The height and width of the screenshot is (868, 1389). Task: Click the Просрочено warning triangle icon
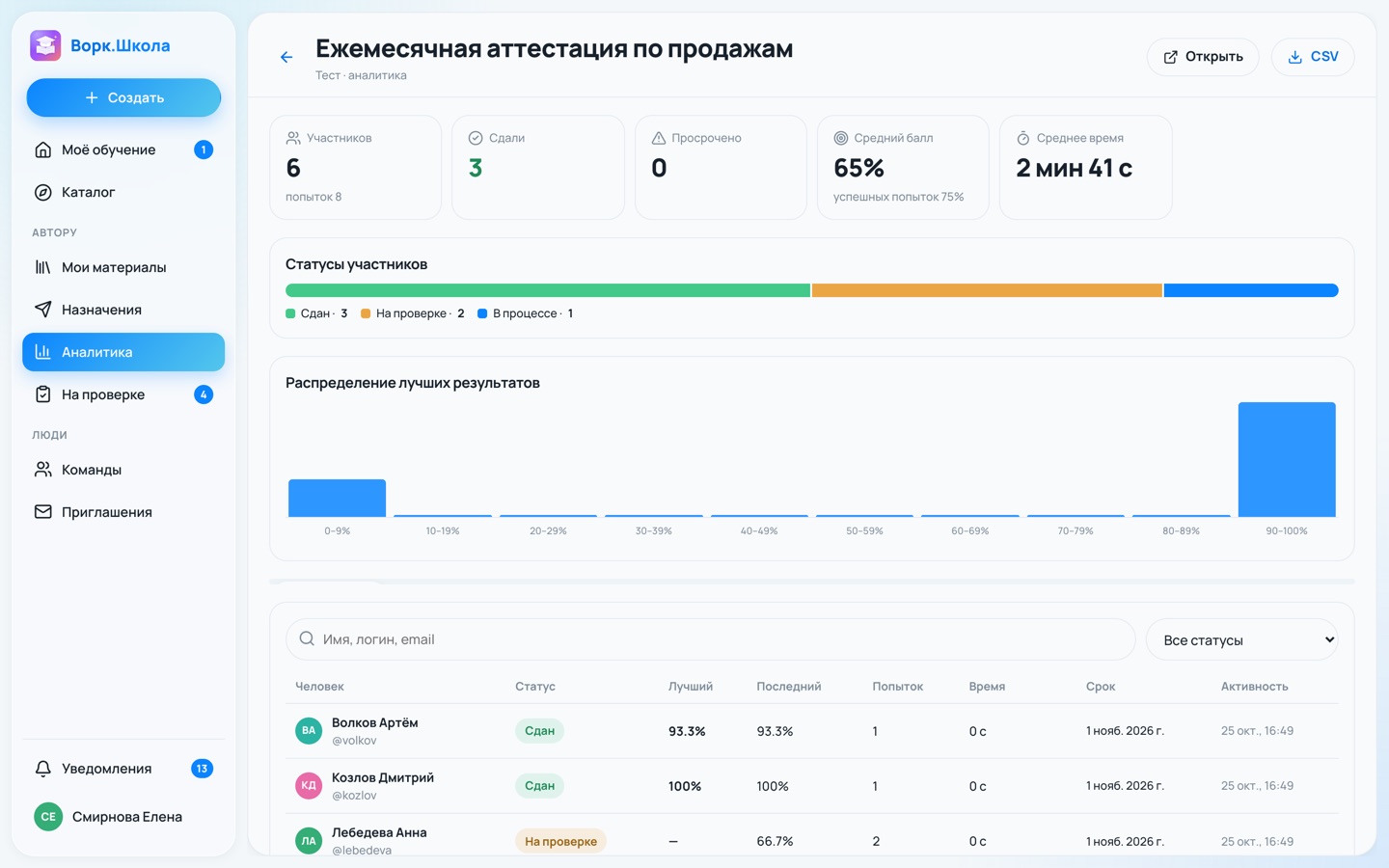coord(659,138)
